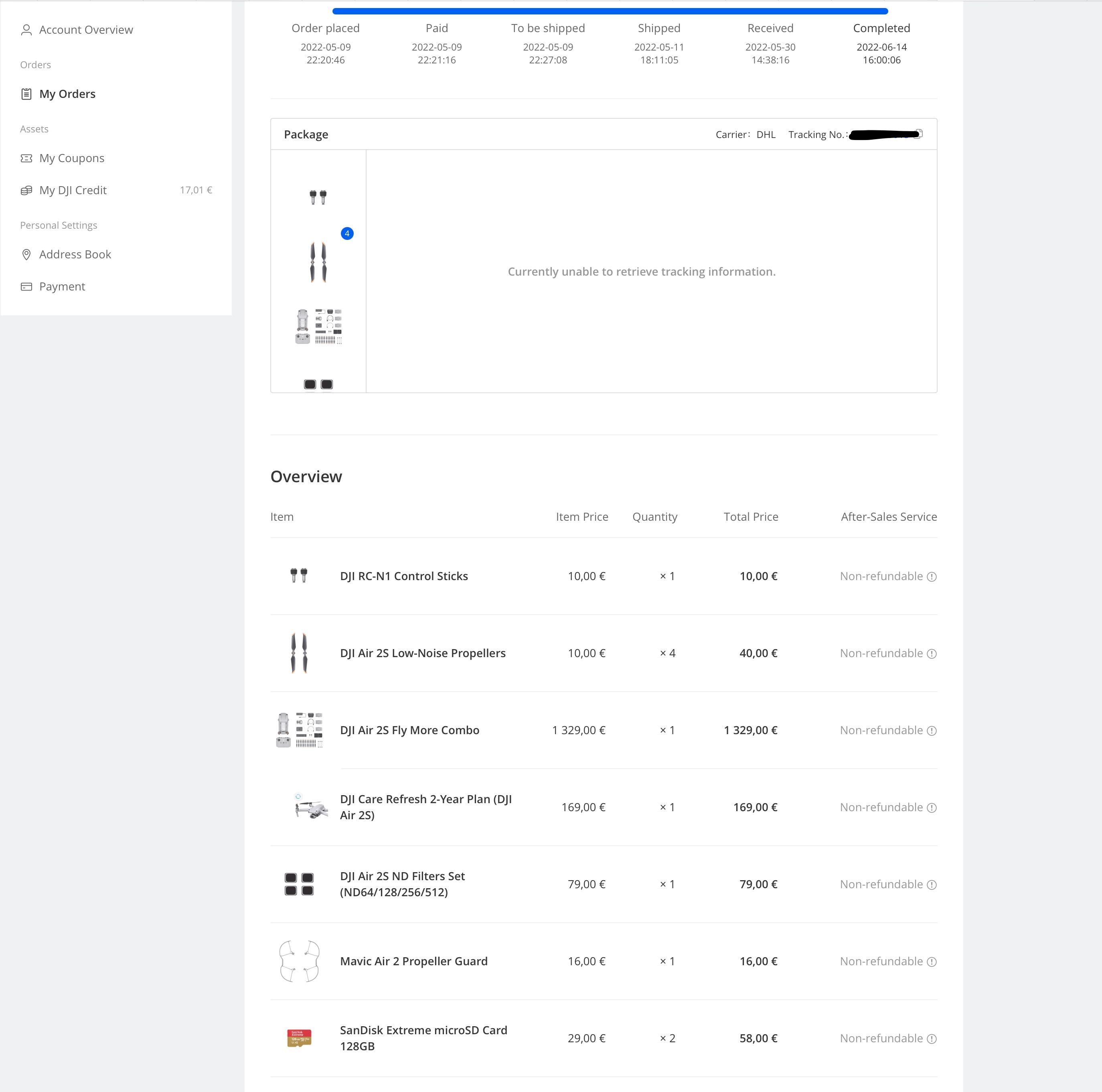Click the My Coupons ticket icon

tap(26, 158)
